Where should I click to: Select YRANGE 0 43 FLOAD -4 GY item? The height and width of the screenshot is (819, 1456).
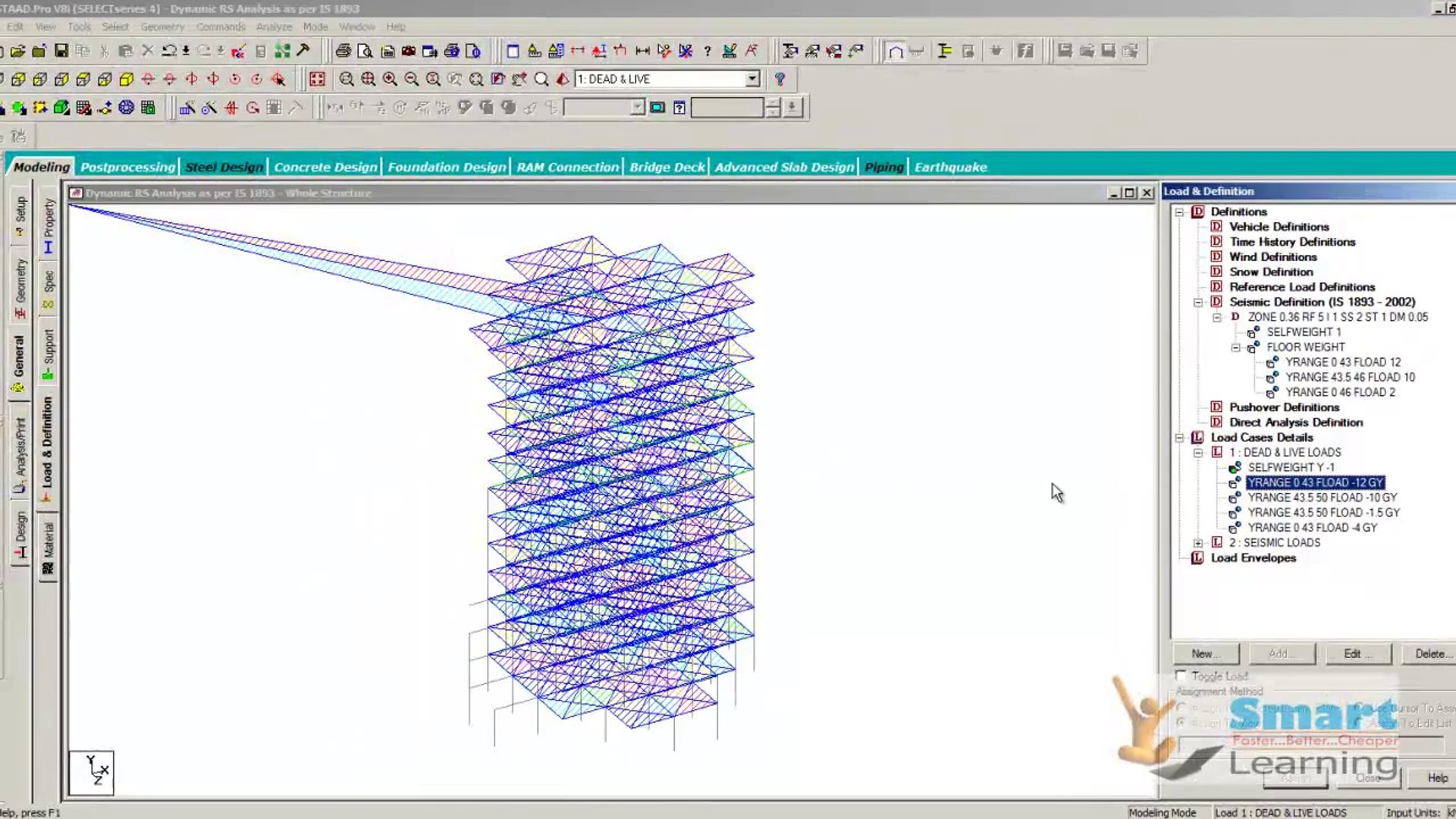[x=1312, y=528]
